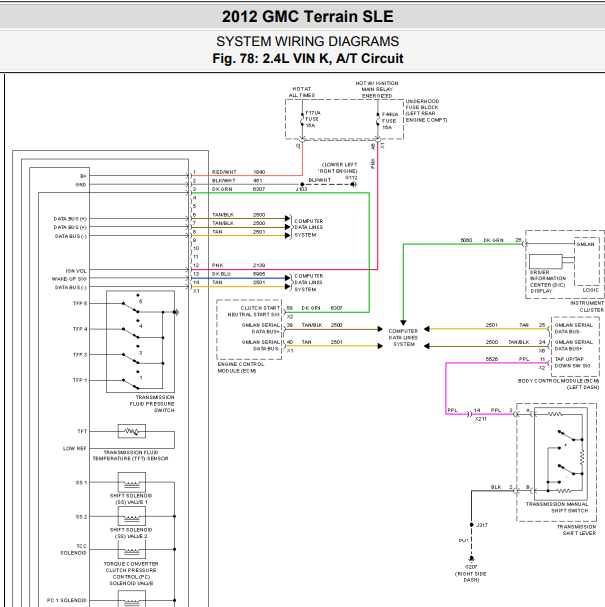605x607 pixels.
Task: Click the "Fig. 78: 2.4L VIN K, A/T Circuit" caption
Action: [x=308, y=58]
